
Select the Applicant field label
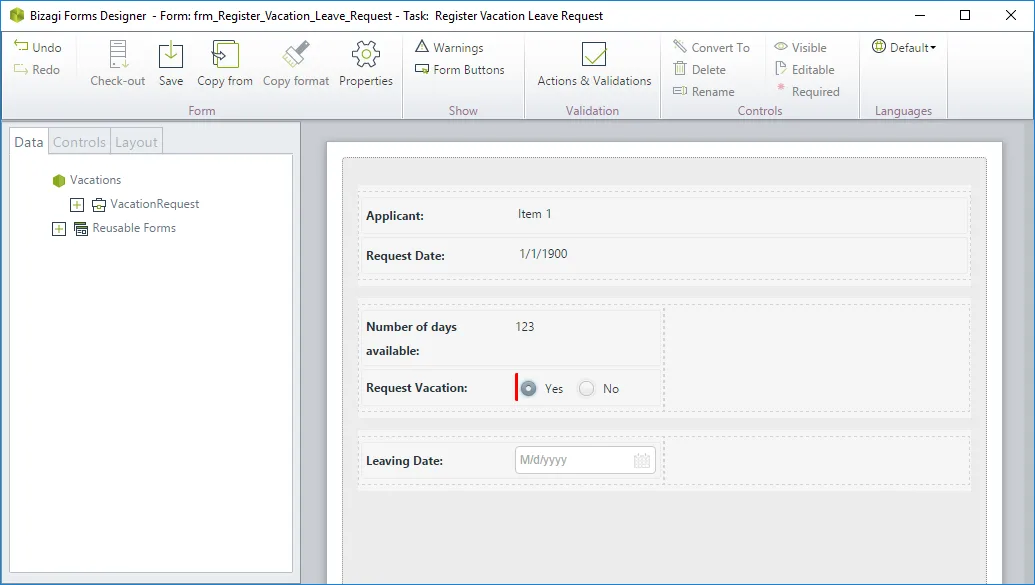click(395, 216)
